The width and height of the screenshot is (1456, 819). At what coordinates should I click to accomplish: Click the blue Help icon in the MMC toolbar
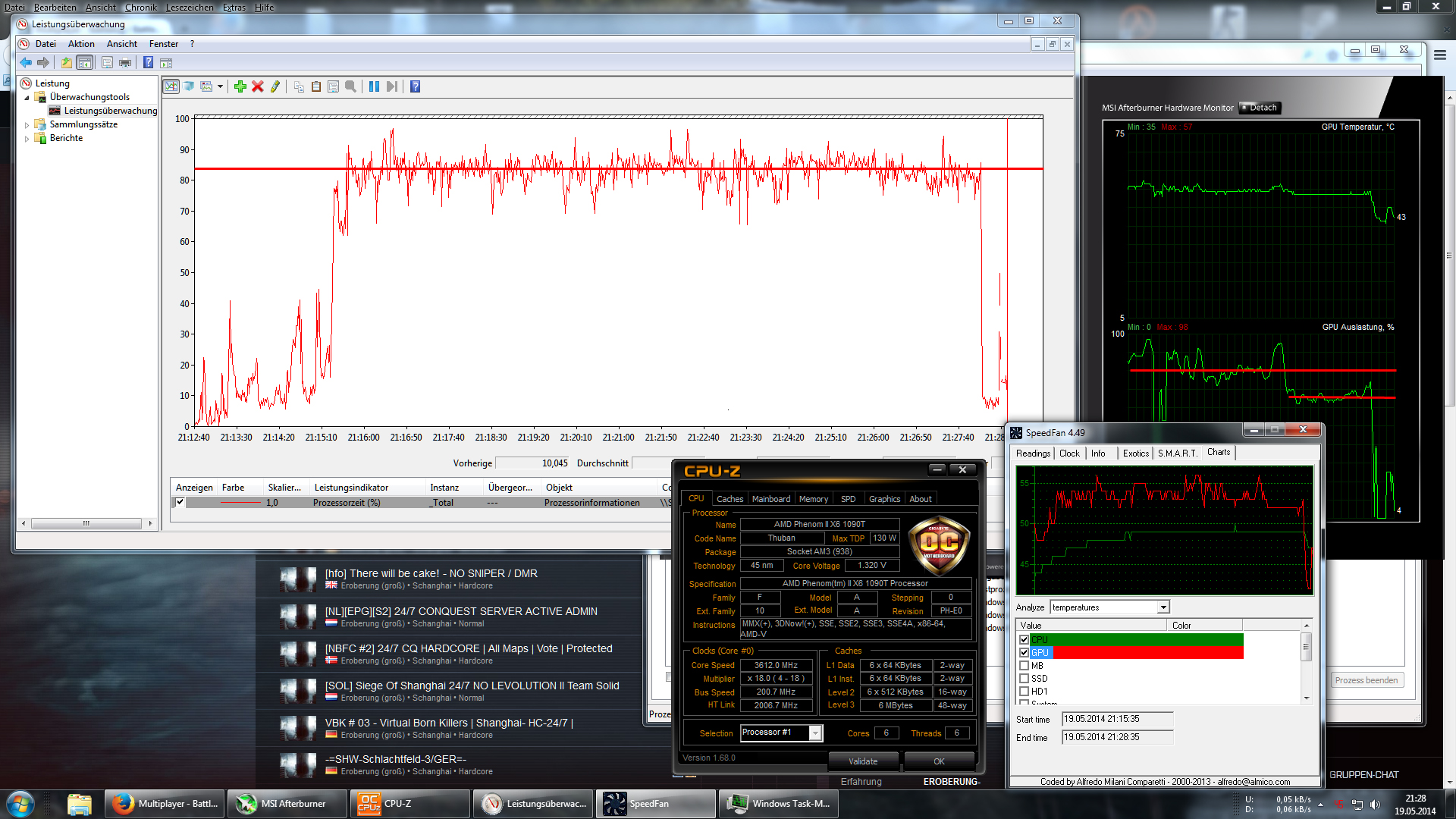point(149,63)
